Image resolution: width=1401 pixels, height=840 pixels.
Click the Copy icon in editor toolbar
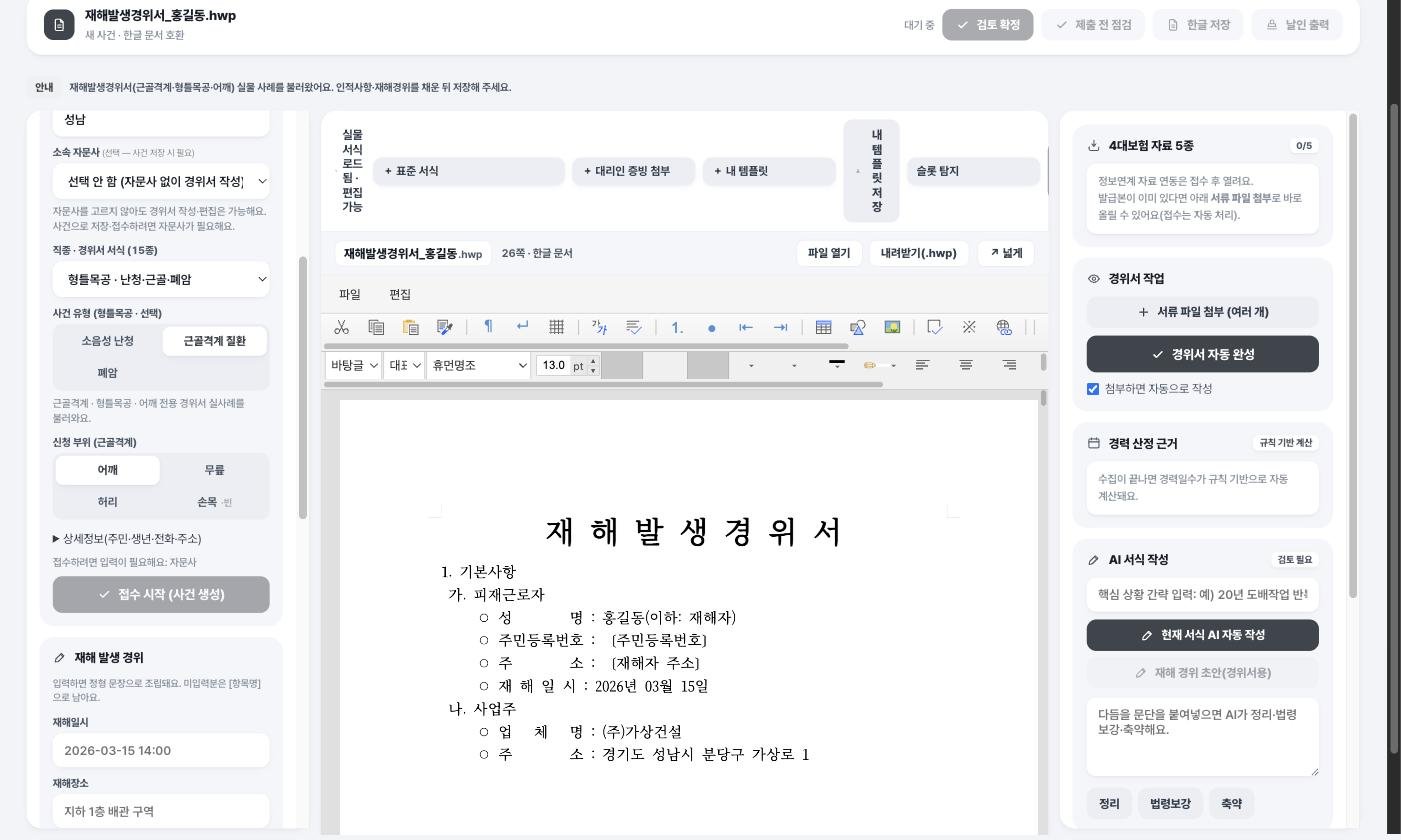(376, 327)
